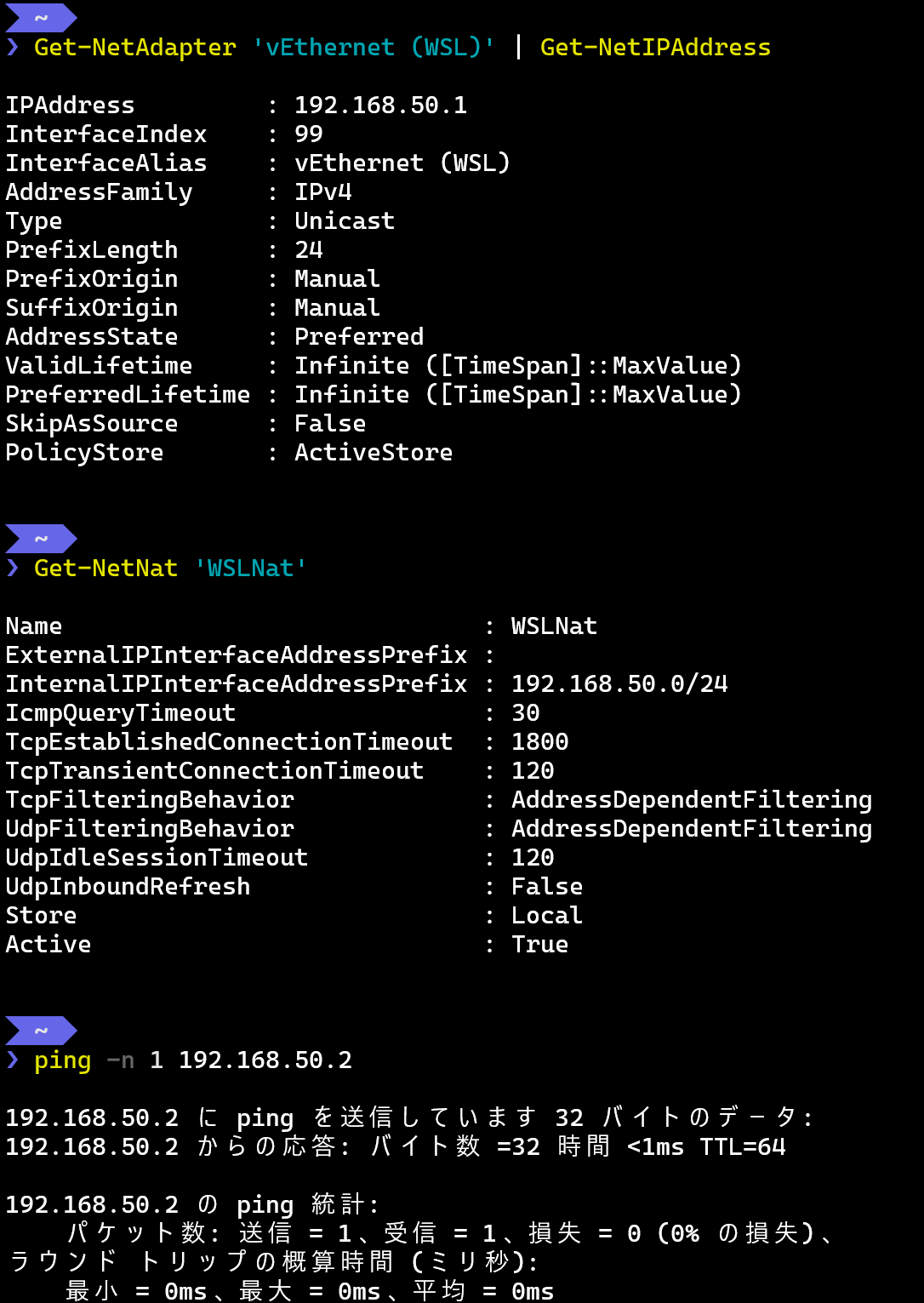Image resolution: width=924 pixels, height=1303 pixels.
Task: Click the Active value True
Action: pos(539,944)
